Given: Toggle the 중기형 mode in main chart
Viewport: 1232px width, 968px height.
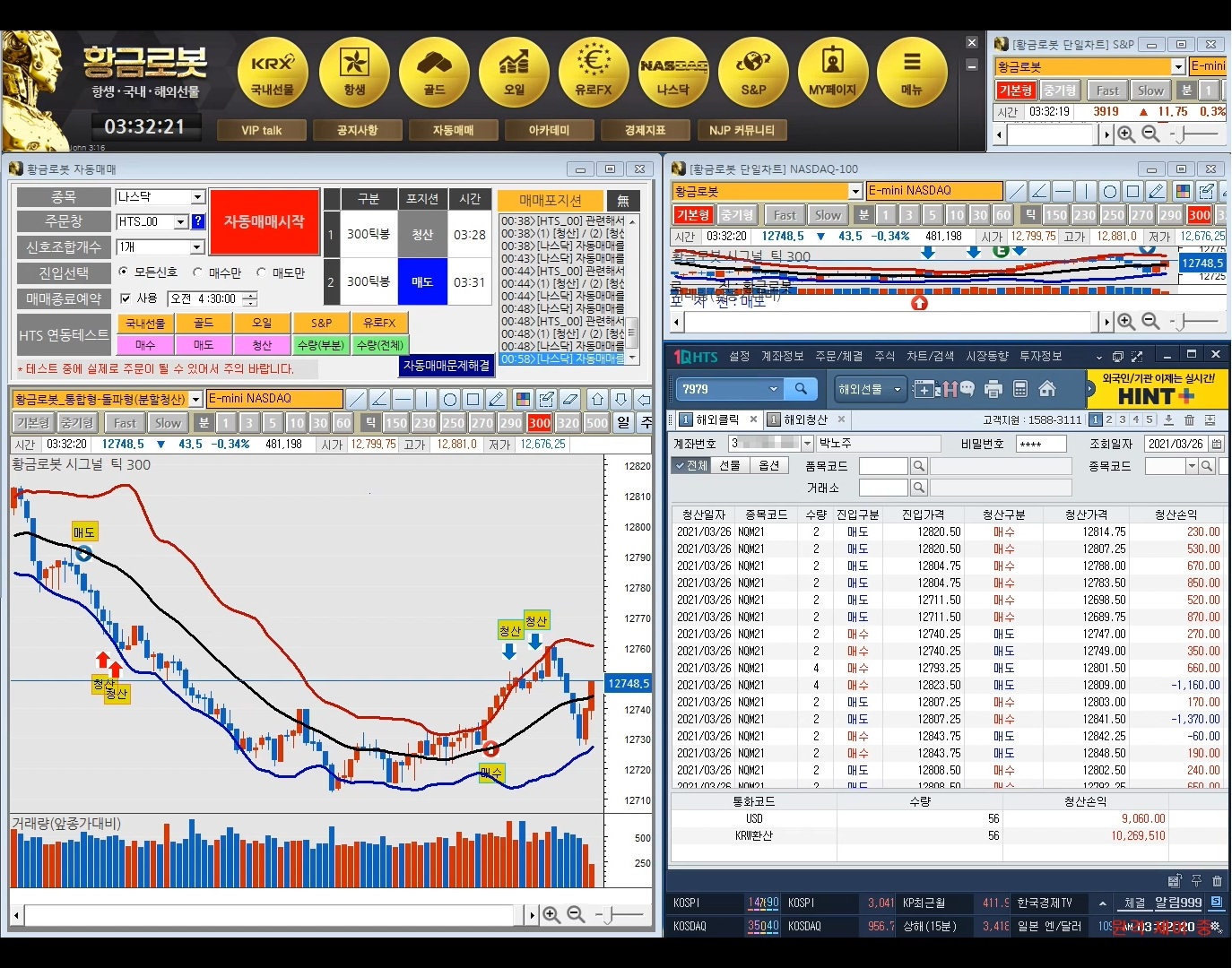Looking at the screenshot, I should point(78,423).
